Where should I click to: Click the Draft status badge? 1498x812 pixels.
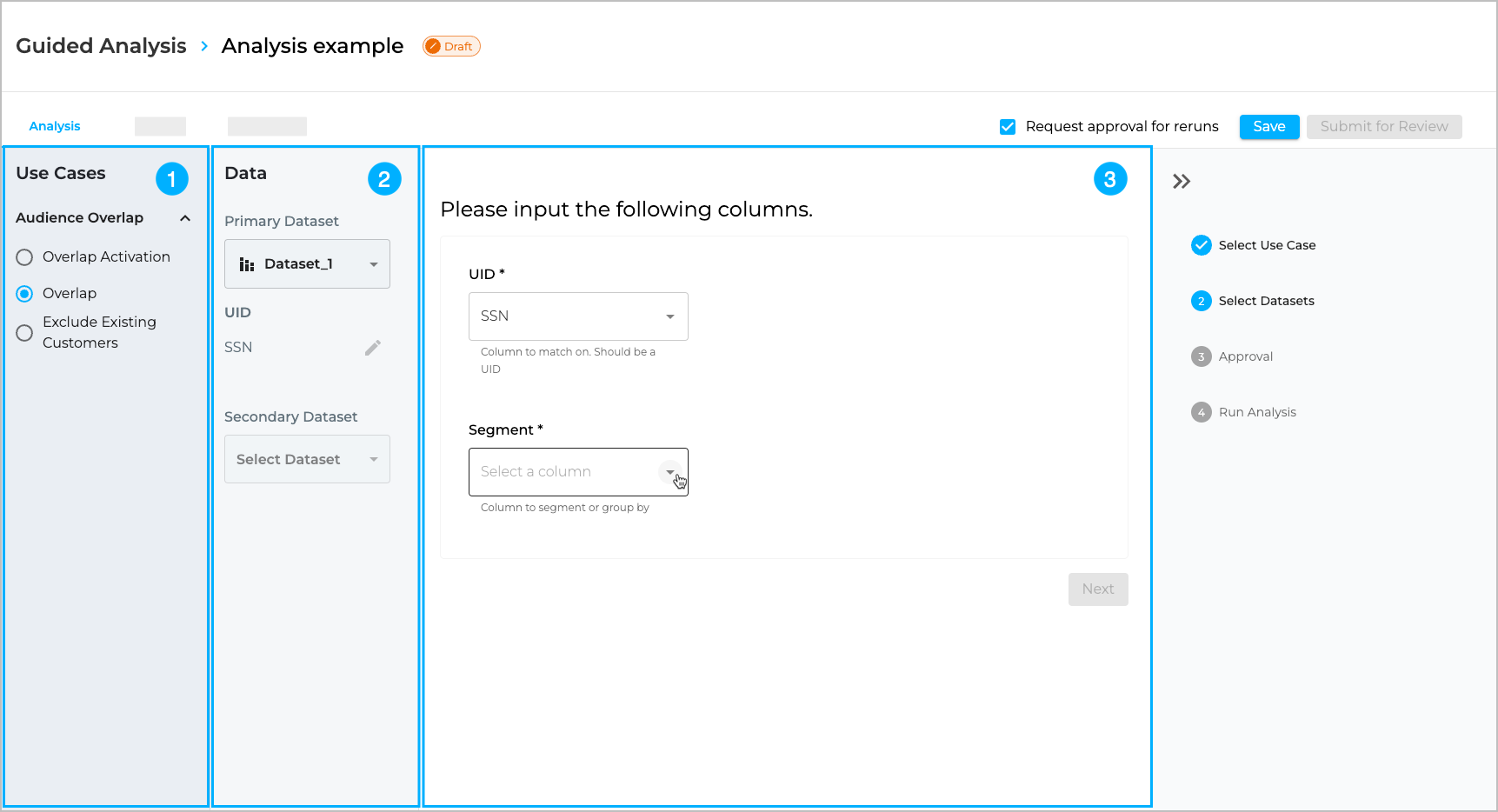click(x=451, y=47)
